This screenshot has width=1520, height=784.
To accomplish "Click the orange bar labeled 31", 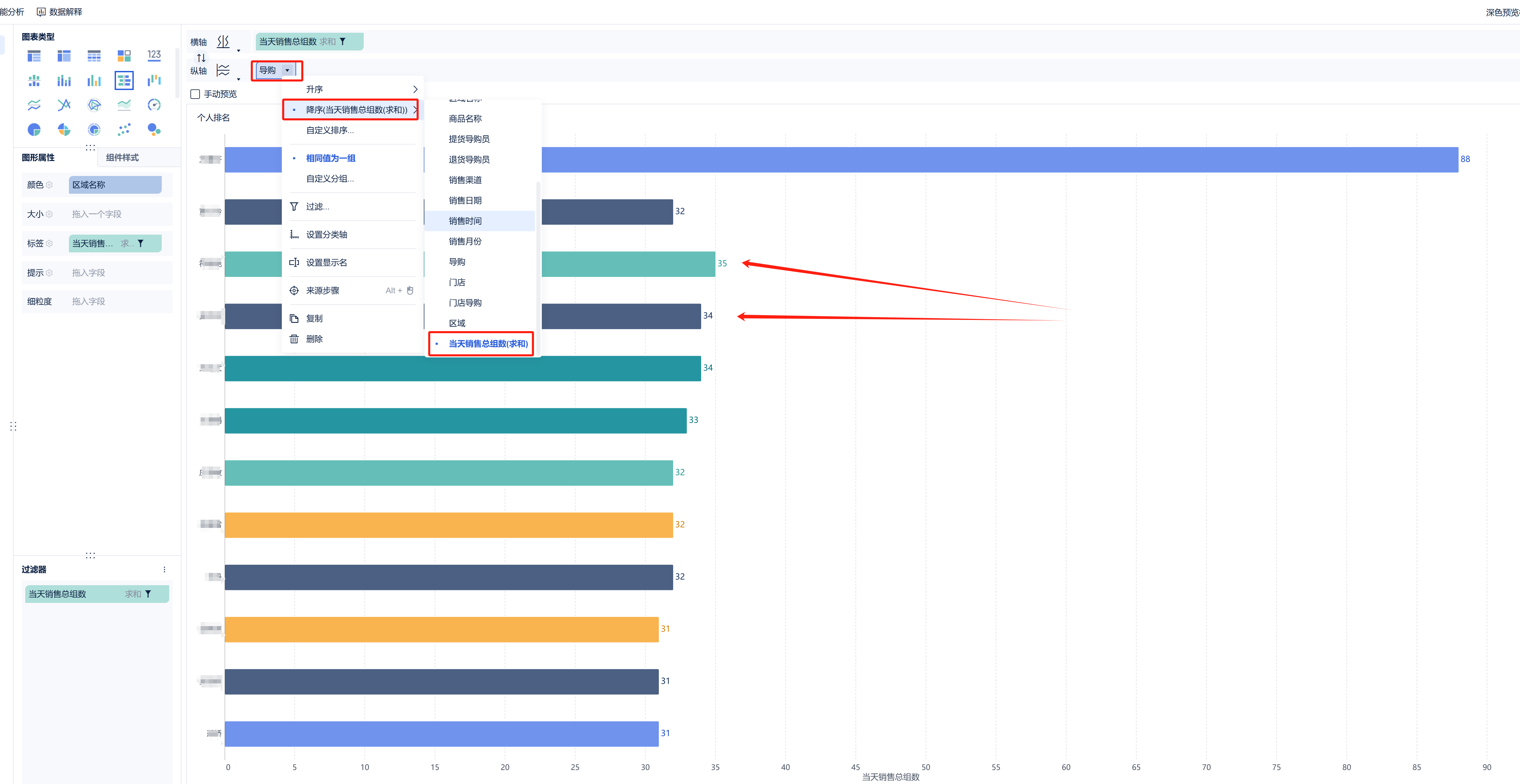I will pos(441,630).
